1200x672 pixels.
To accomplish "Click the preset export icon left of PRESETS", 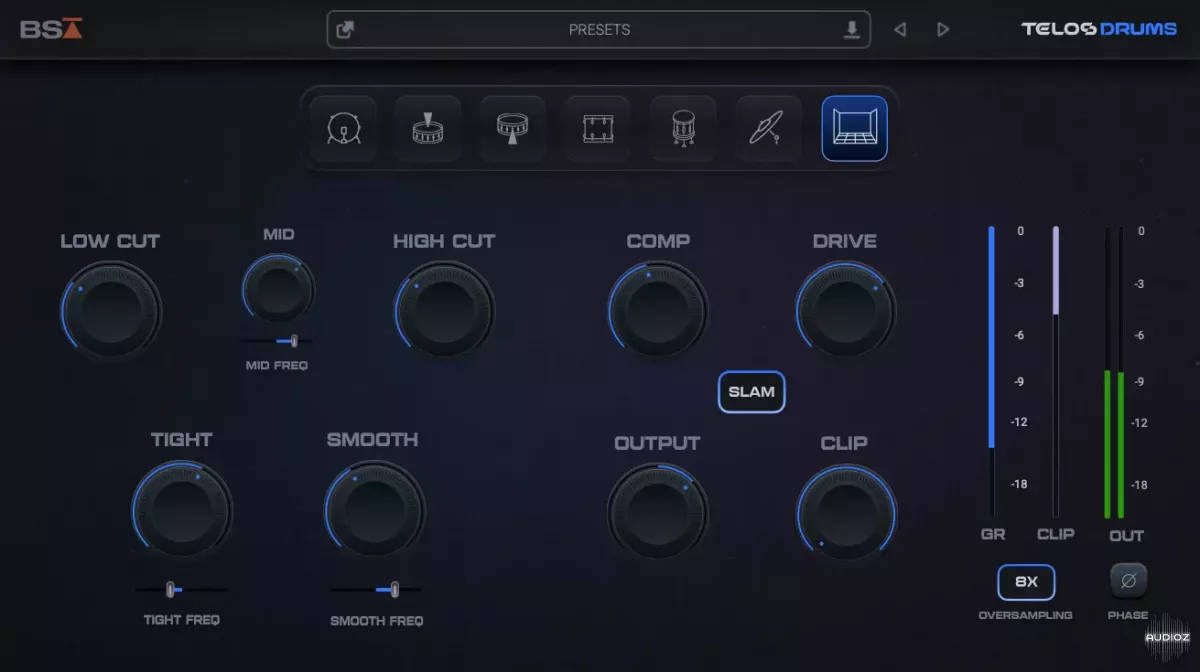I will [x=345, y=30].
